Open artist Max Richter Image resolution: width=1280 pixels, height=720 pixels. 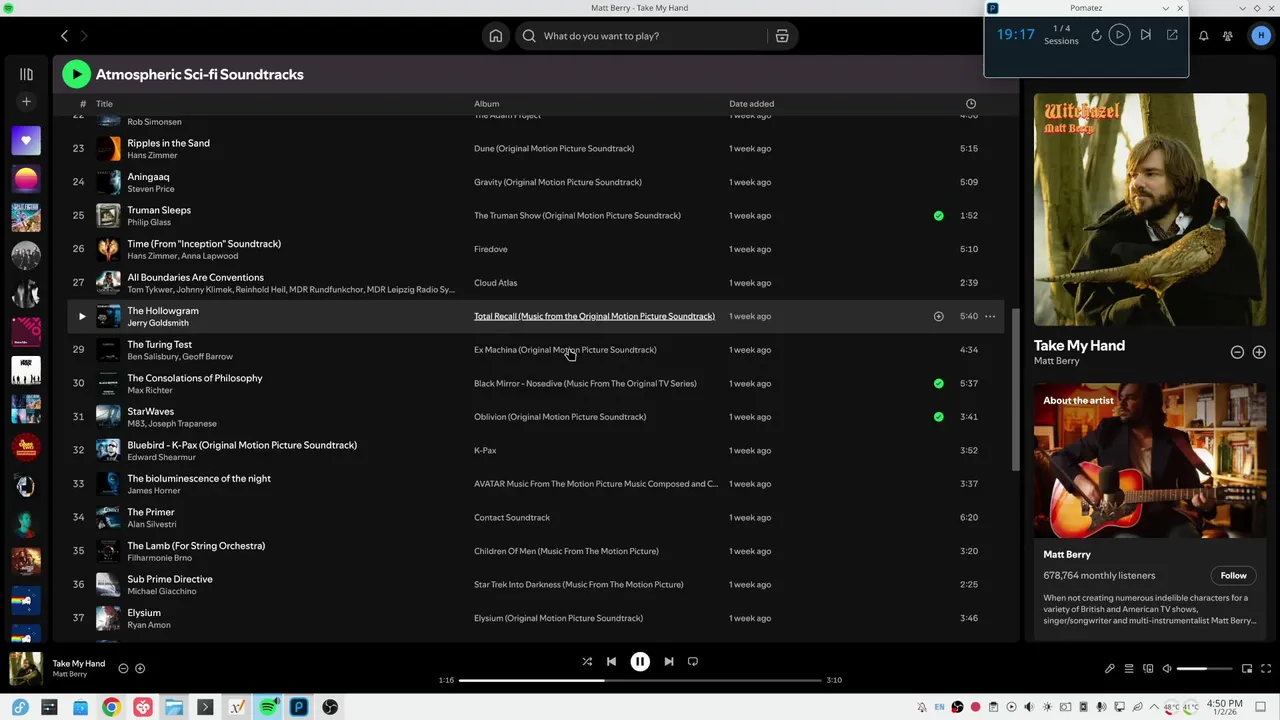click(x=150, y=390)
